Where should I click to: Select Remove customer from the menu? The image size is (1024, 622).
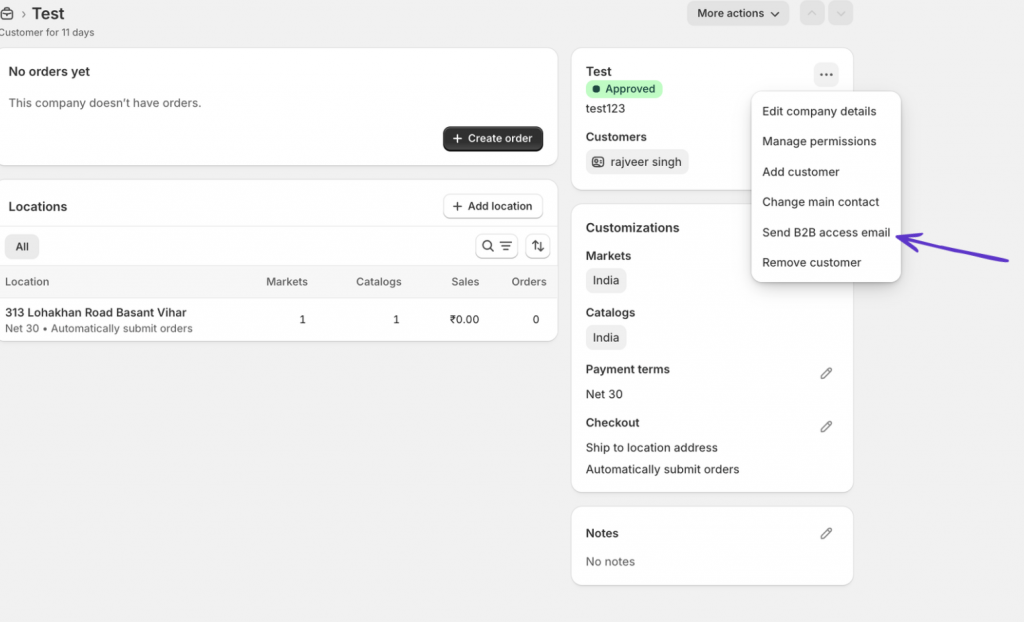point(812,262)
